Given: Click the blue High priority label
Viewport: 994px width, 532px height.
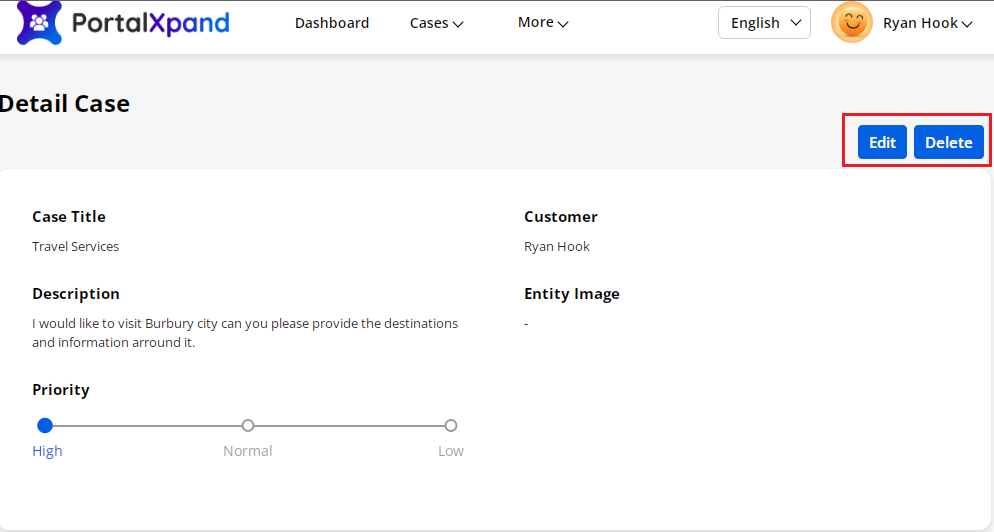Looking at the screenshot, I should 47,451.
